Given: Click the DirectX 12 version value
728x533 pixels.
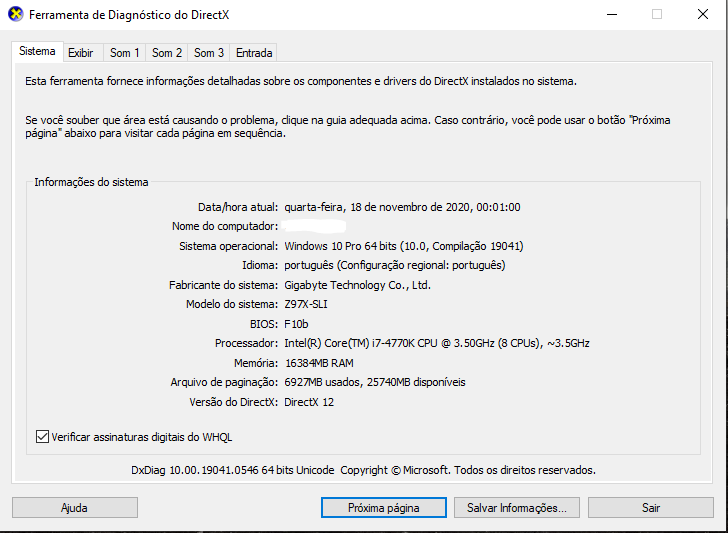Looking at the screenshot, I should point(309,402).
